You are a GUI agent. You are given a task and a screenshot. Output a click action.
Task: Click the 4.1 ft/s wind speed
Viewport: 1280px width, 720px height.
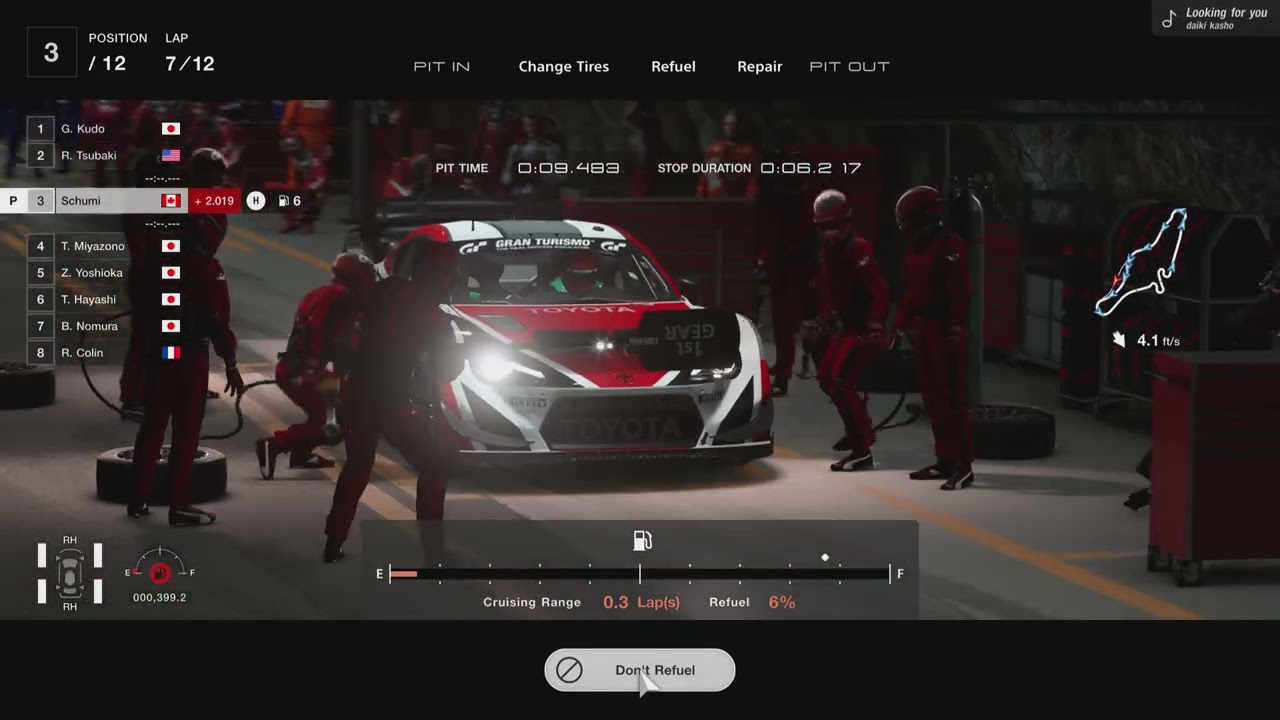(1158, 341)
